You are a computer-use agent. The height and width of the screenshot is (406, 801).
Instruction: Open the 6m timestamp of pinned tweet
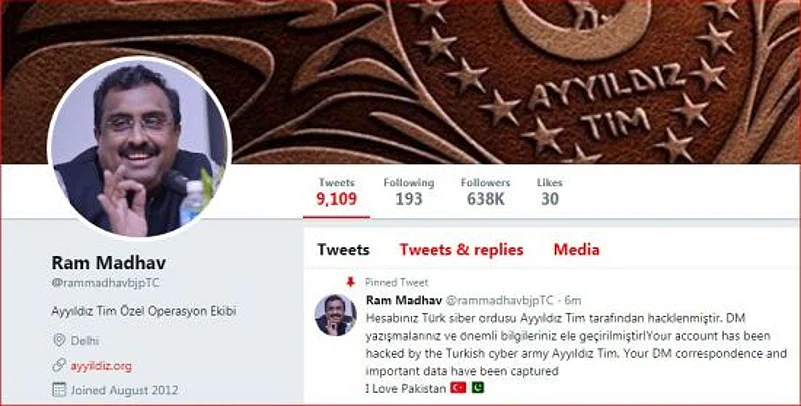point(573,300)
